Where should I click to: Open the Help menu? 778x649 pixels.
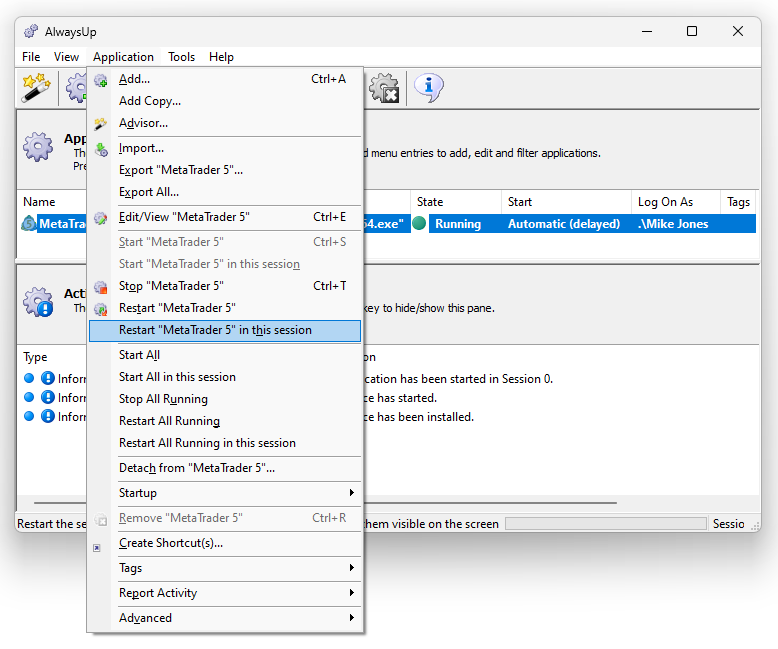point(221,57)
